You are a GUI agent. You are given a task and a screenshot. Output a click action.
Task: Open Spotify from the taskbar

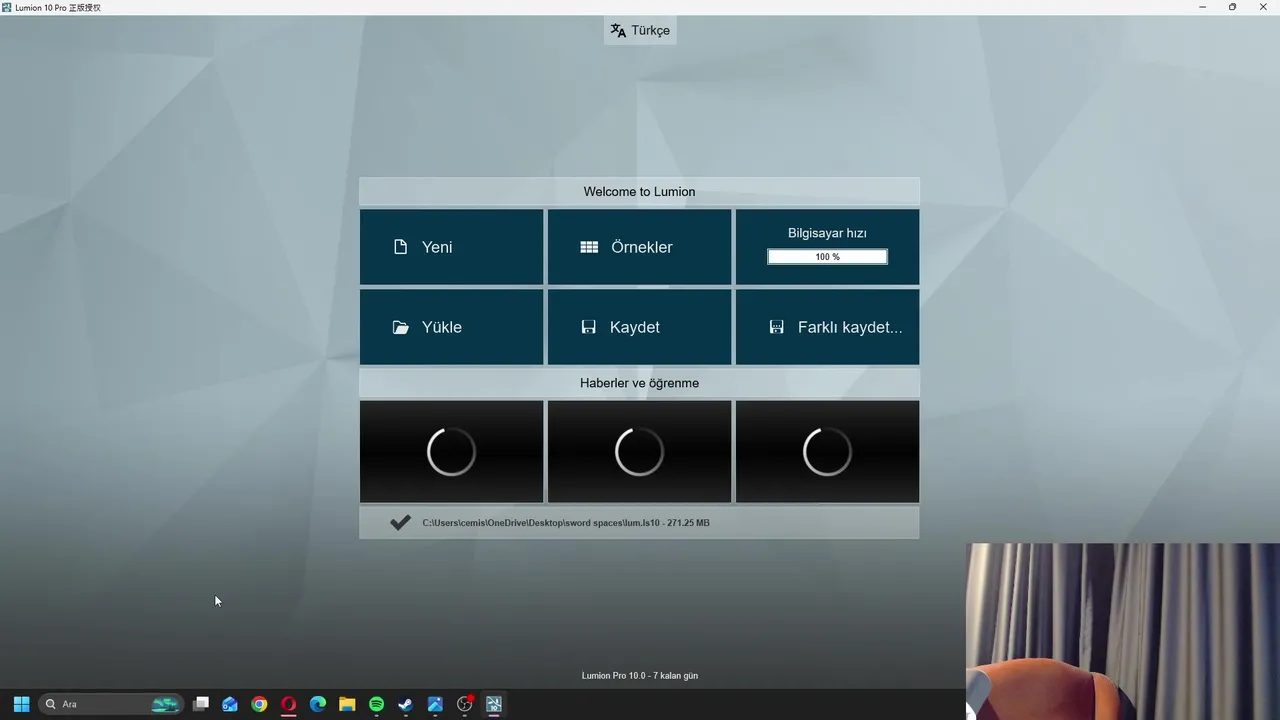point(376,704)
